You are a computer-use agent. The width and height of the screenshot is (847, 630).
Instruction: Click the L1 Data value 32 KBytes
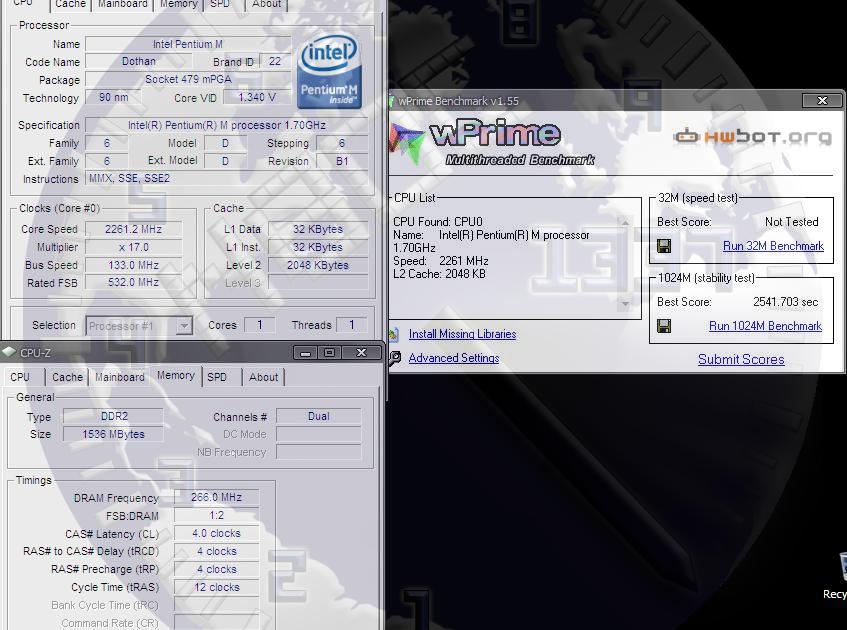tap(318, 229)
